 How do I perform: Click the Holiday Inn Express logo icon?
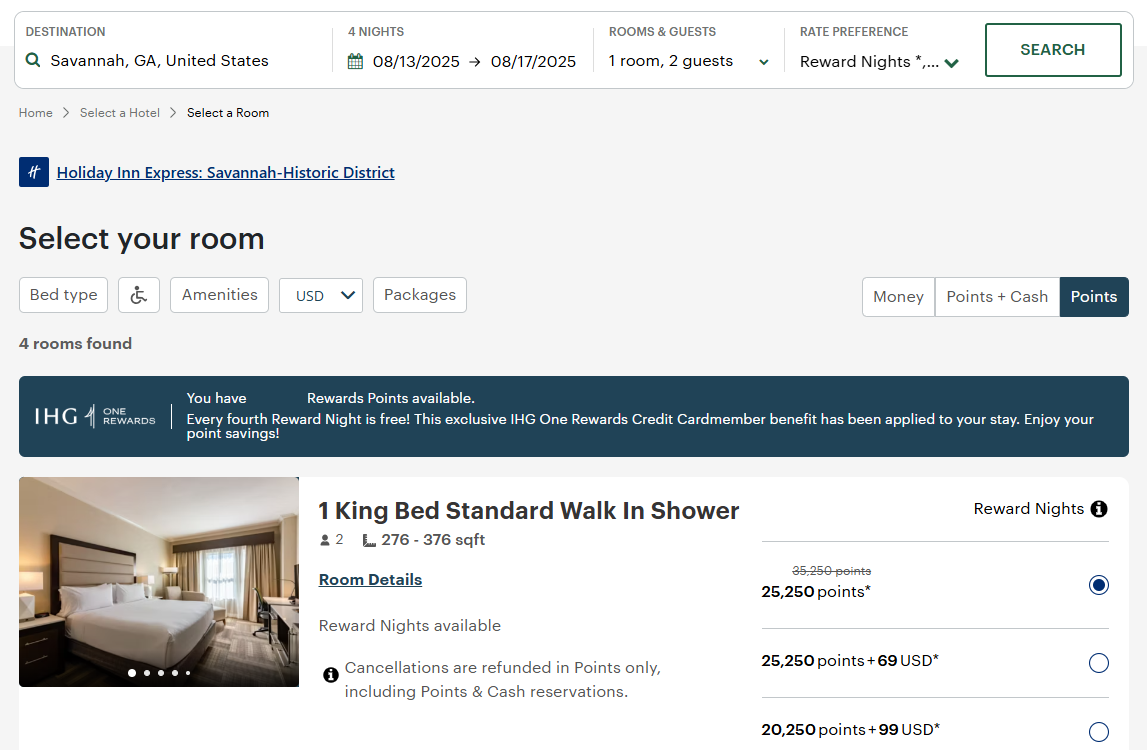tap(34, 172)
